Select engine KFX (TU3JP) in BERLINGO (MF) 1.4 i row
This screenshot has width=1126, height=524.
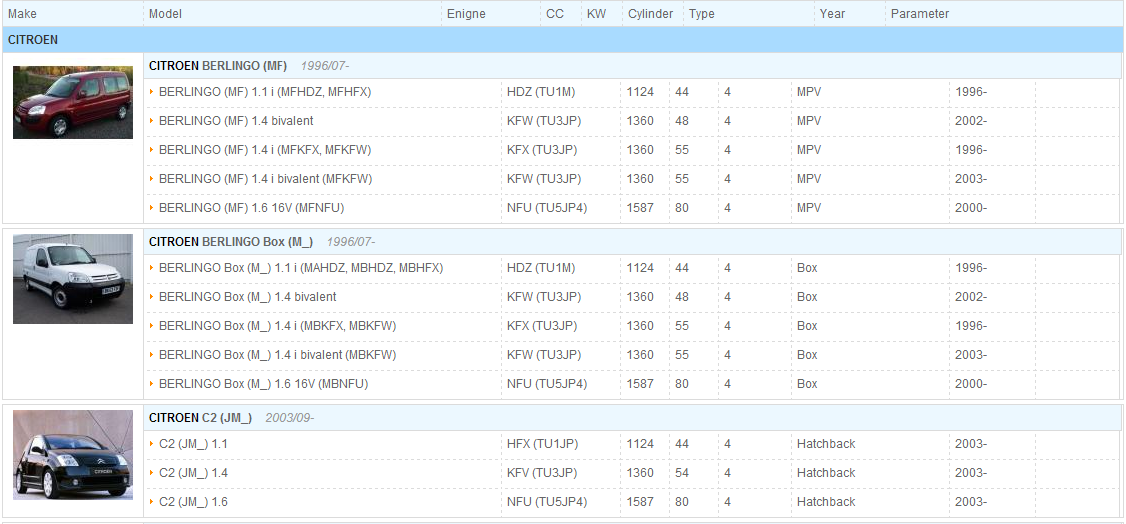click(x=542, y=149)
